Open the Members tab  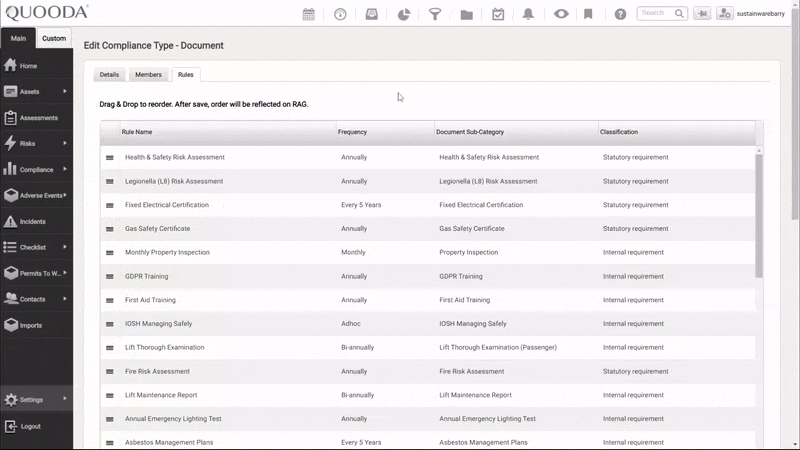pyautogui.click(x=148, y=74)
